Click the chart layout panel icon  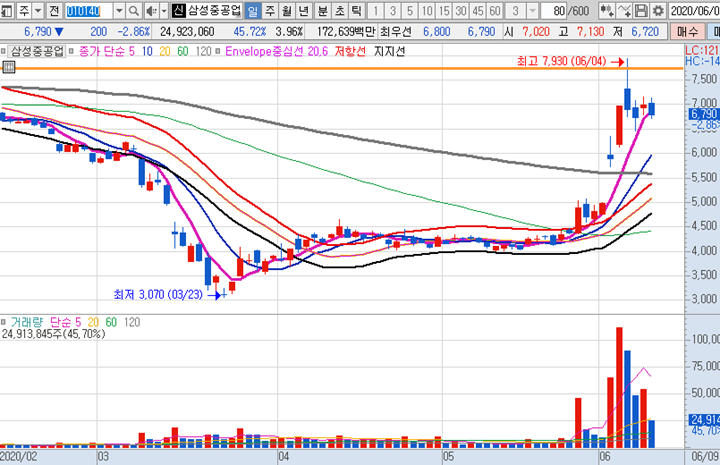click(6, 11)
